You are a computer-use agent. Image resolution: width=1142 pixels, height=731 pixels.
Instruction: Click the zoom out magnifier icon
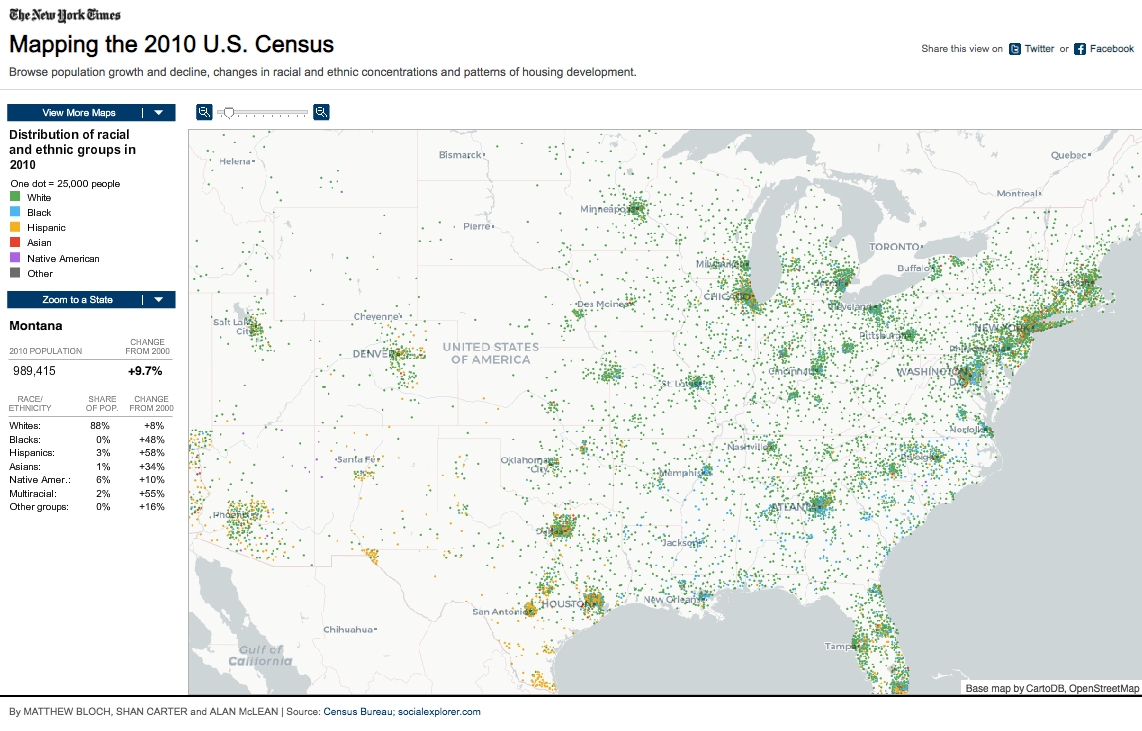click(204, 112)
